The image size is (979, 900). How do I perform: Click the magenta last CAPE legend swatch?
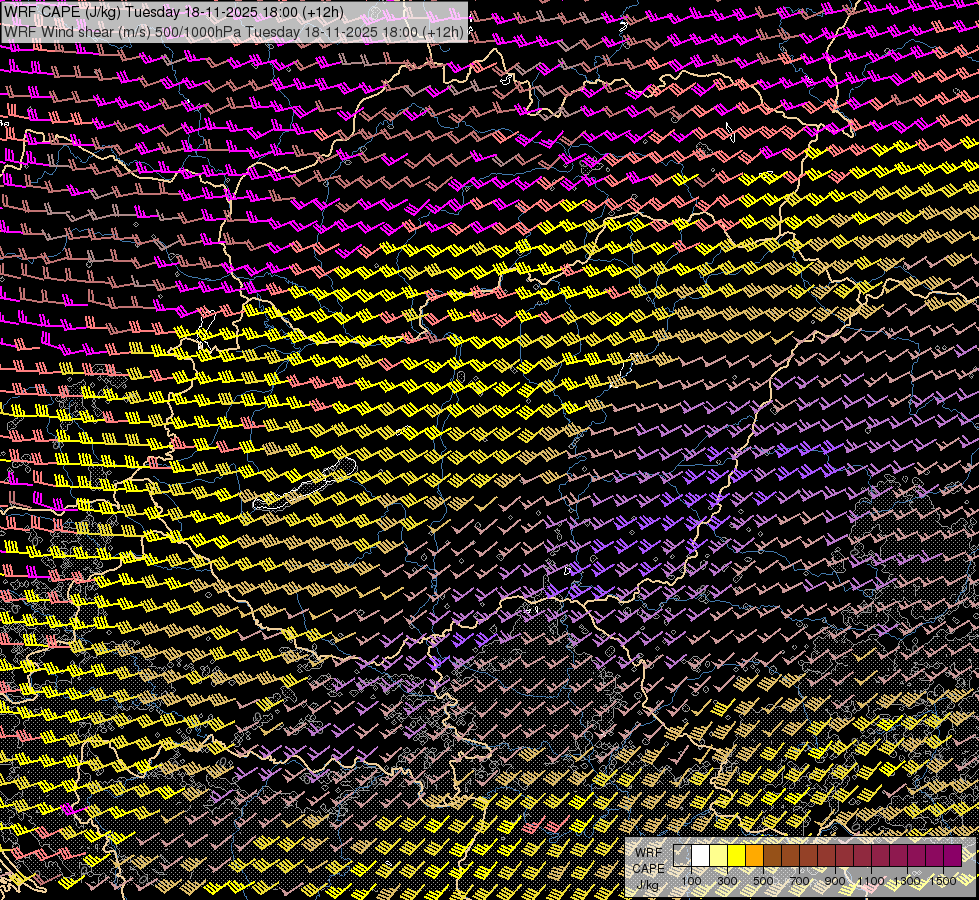pyautogui.click(x=953, y=855)
